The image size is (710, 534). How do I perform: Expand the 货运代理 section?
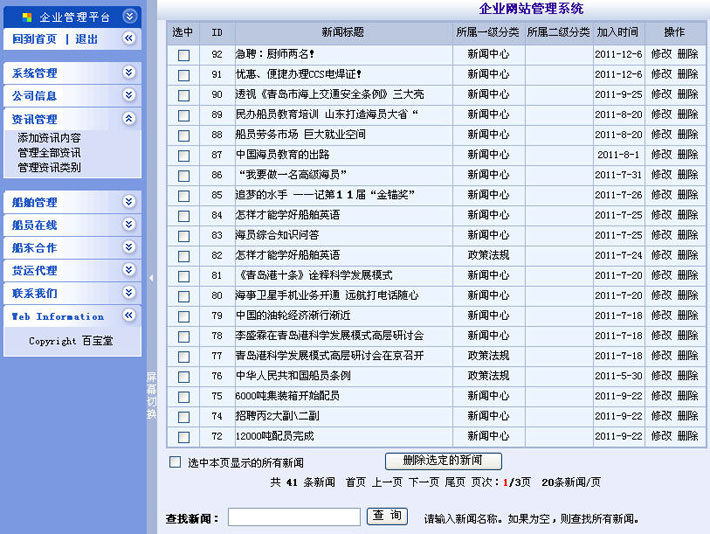coord(129,270)
